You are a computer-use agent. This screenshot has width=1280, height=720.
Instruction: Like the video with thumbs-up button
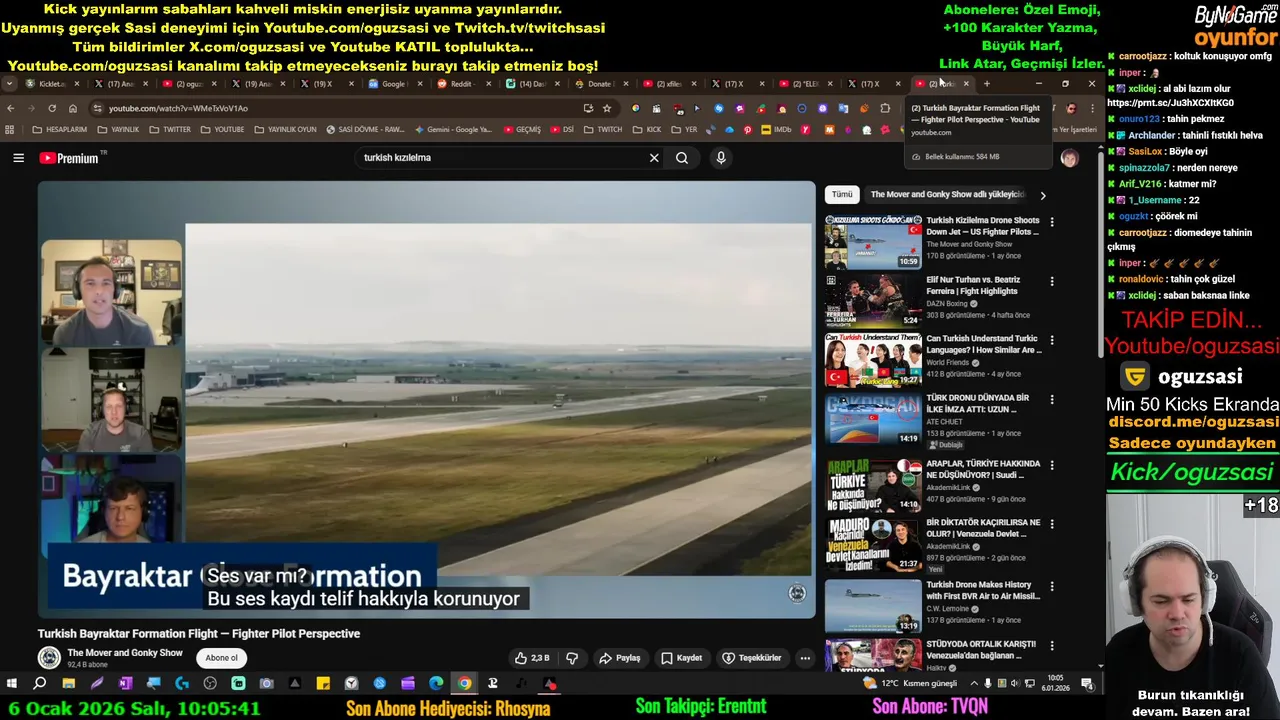coord(532,658)
